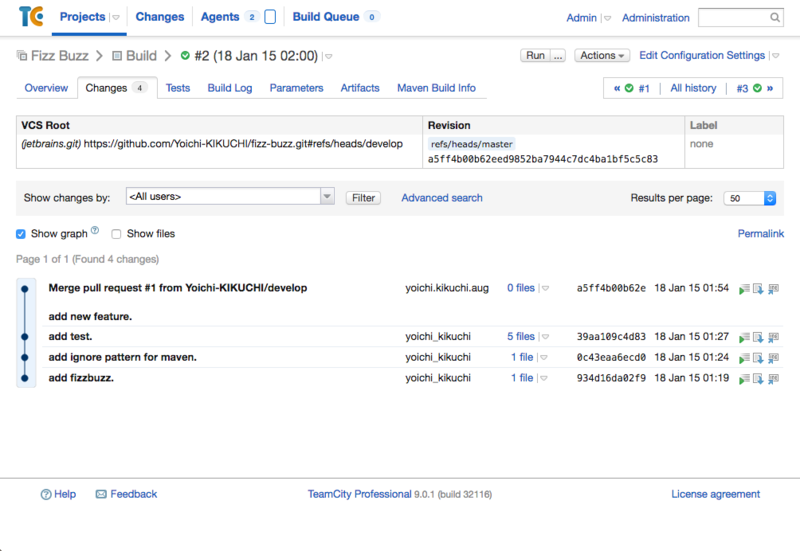This screenshot has height=551, width=800.
Task: Click the Help question mark icon in the footer
Action: click(46, 494)
